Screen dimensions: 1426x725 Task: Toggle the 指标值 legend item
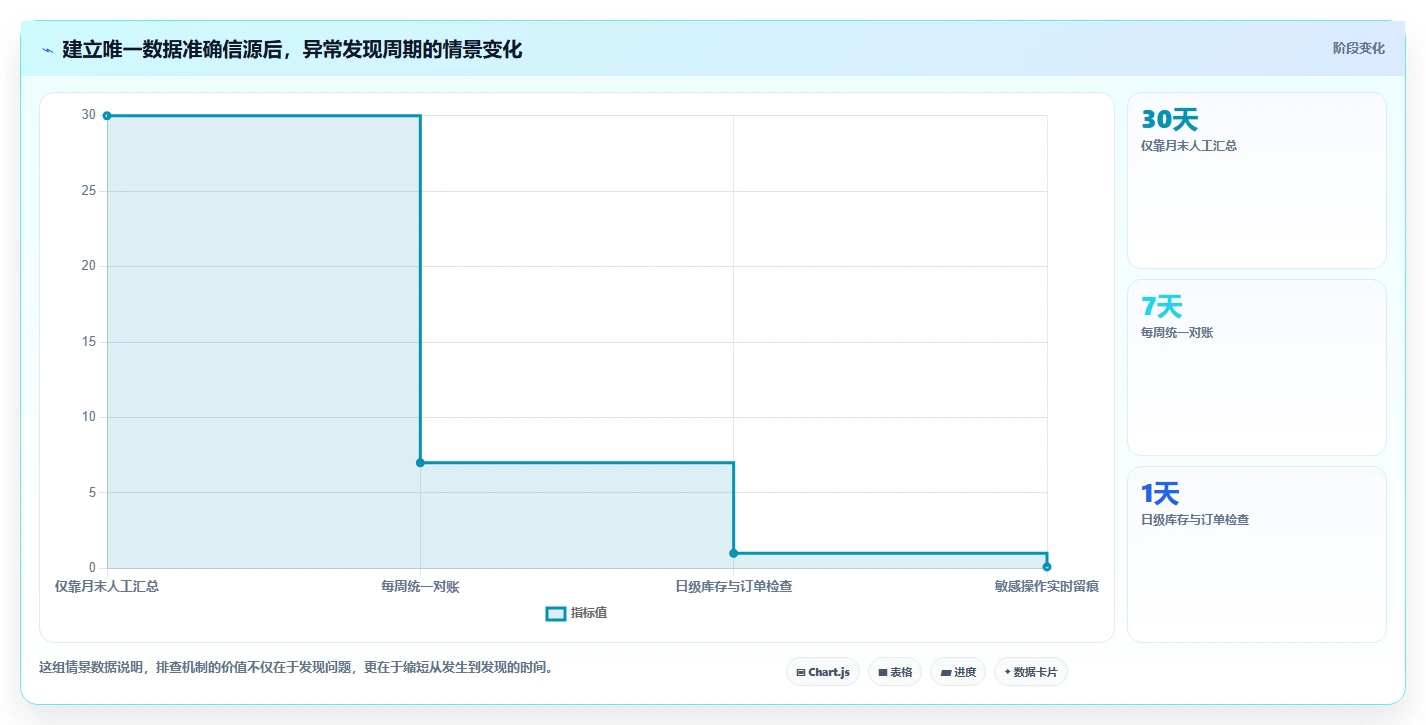(576, 613)
